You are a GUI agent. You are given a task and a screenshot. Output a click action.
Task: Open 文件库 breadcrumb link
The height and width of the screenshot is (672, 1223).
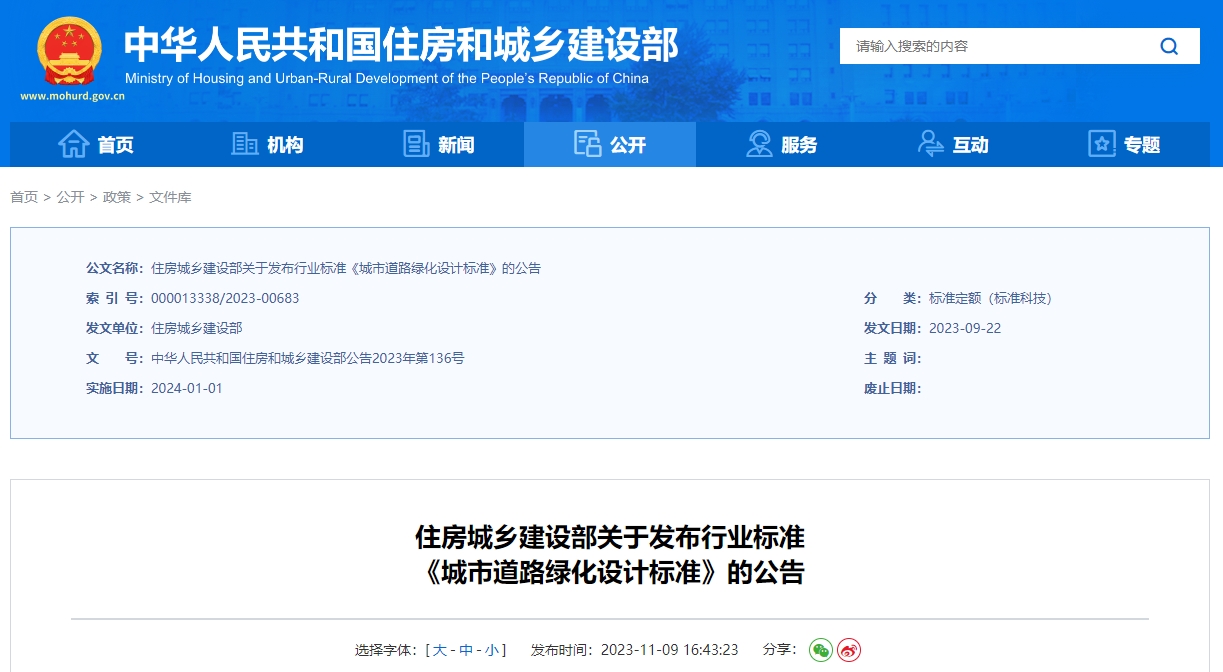coord(170,197)
